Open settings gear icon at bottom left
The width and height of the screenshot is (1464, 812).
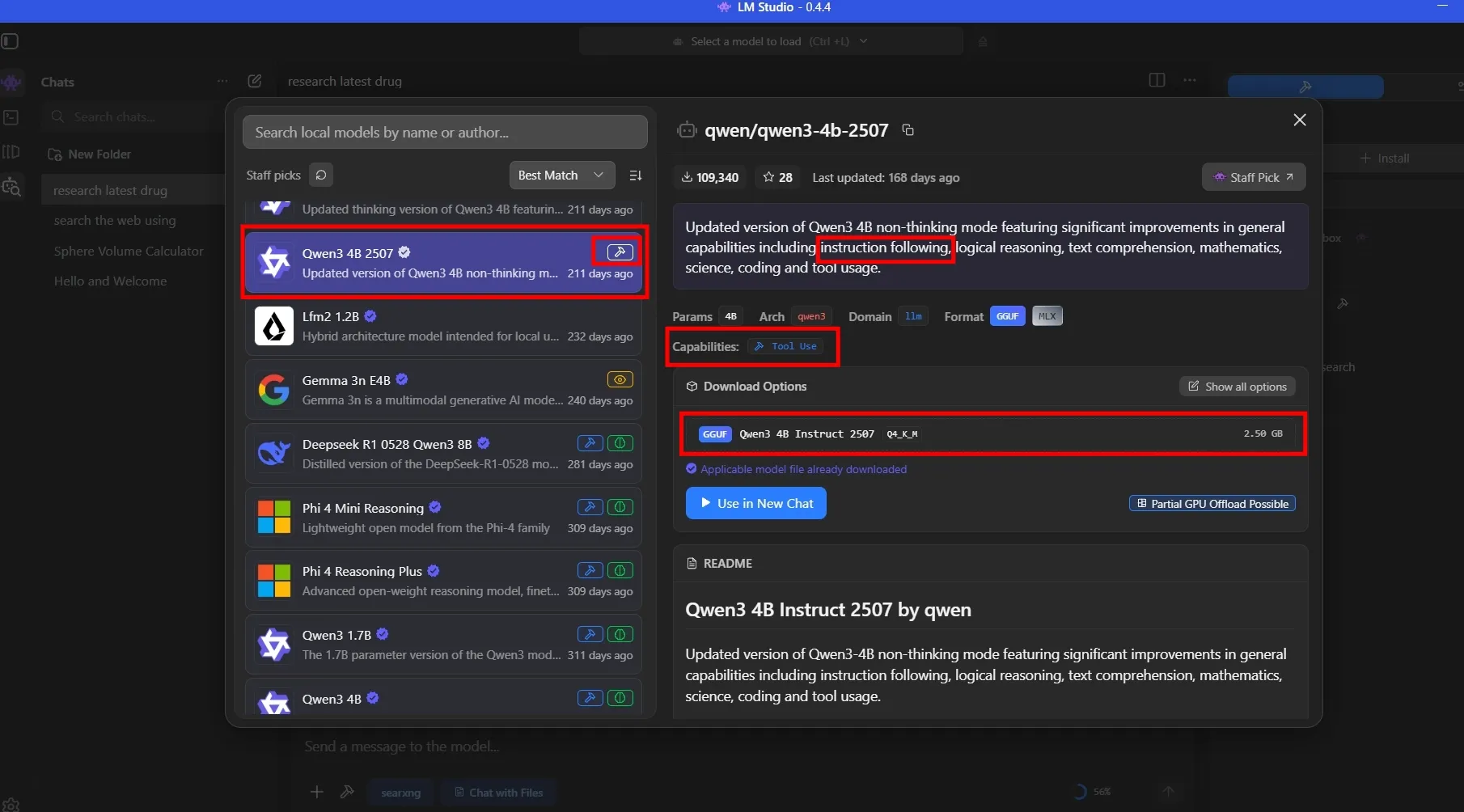(11, 804)
